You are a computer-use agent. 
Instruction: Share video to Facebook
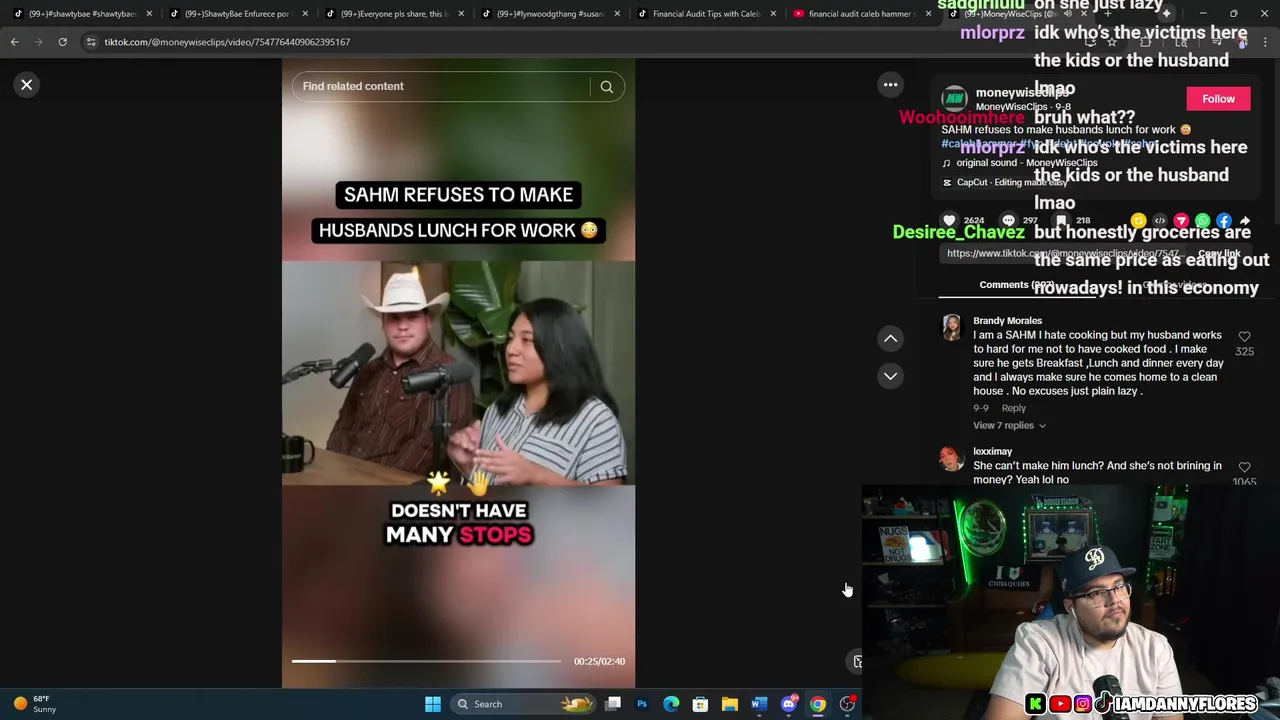click(1224, 221)
